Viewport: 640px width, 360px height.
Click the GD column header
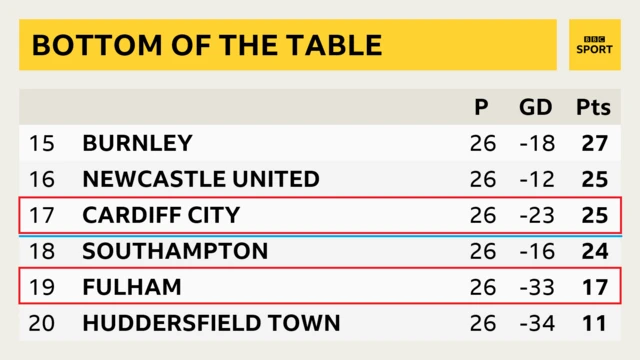tap(536, 107)
